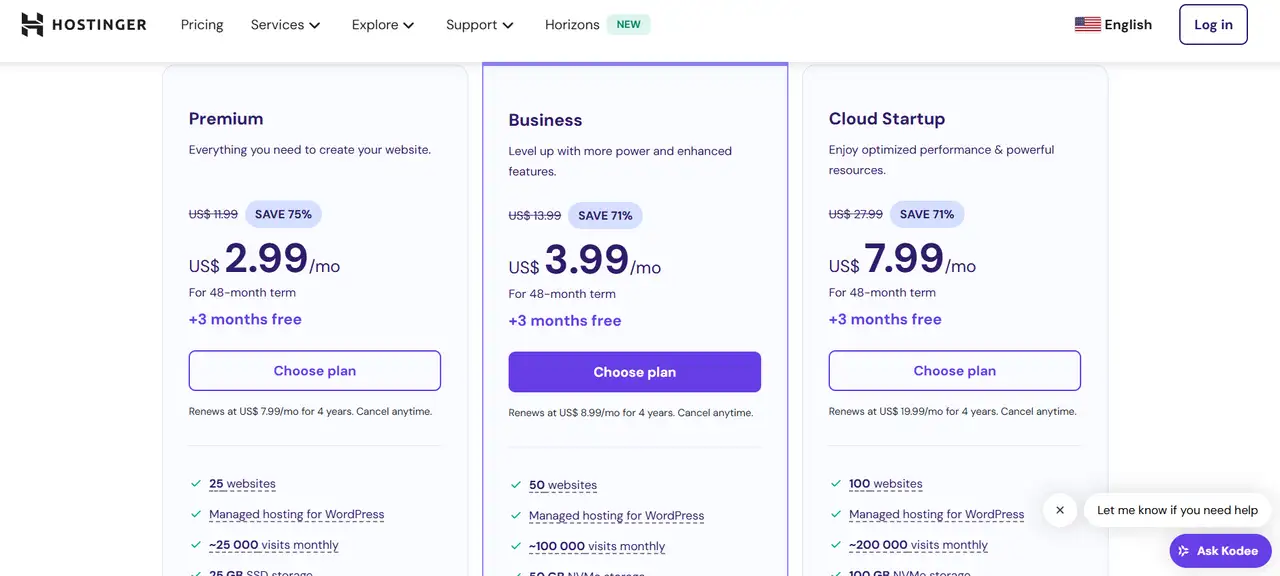Open Premium's Managed hosting for WordPress info
1280x576 pixels.
pos(297,514)
